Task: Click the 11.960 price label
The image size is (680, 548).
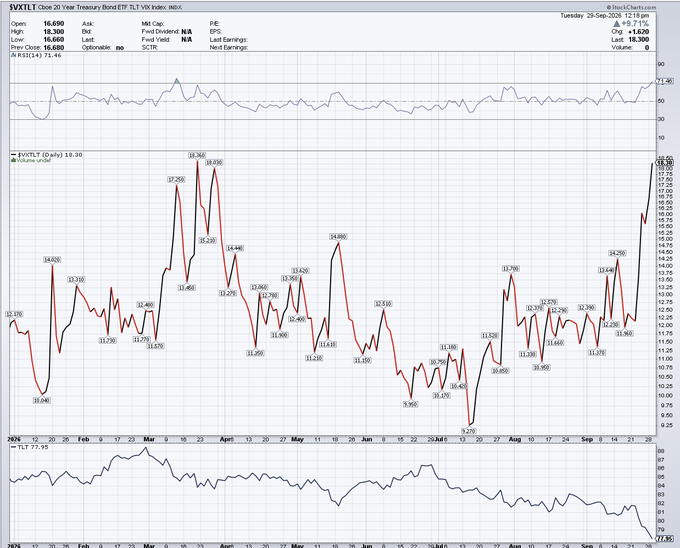Action: coord(624,333)
